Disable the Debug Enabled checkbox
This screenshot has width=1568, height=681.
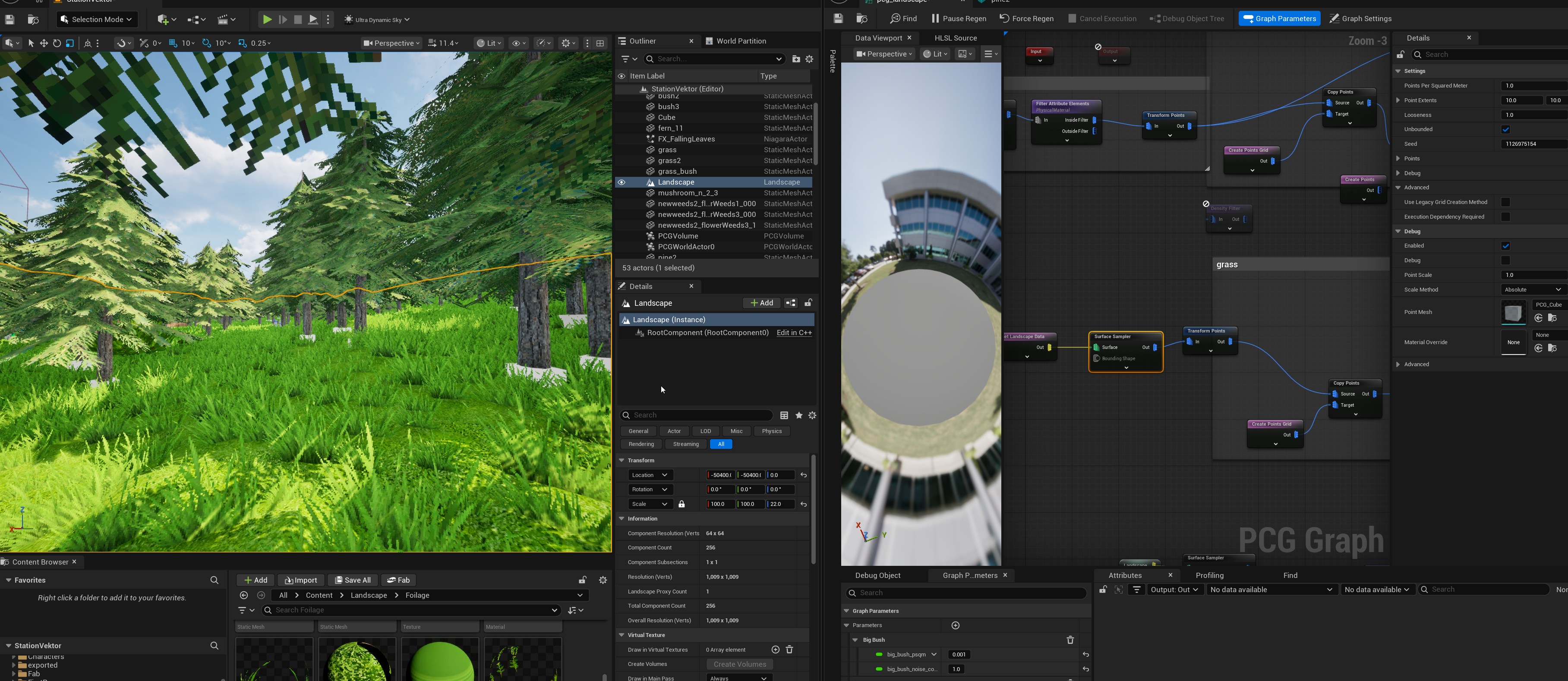pos(1505,246)
